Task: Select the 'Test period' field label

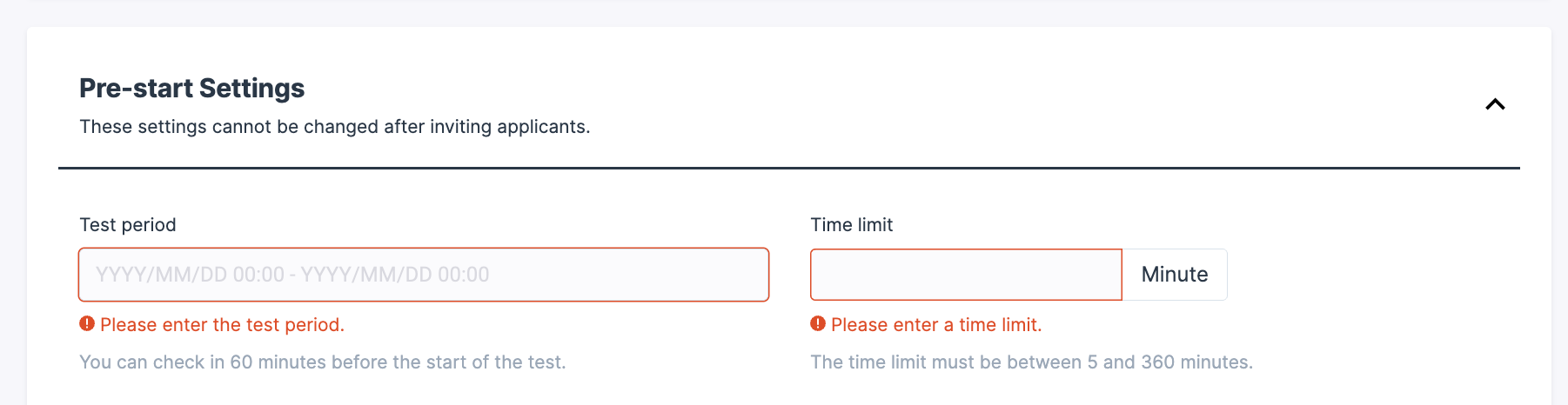Action: point(128,225)
